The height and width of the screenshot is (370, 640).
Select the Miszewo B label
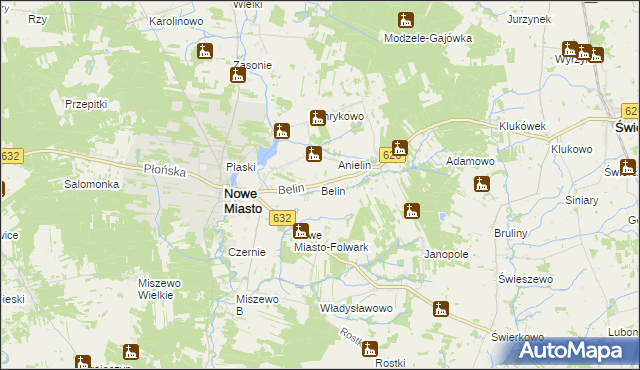click(x=257, y=305)
